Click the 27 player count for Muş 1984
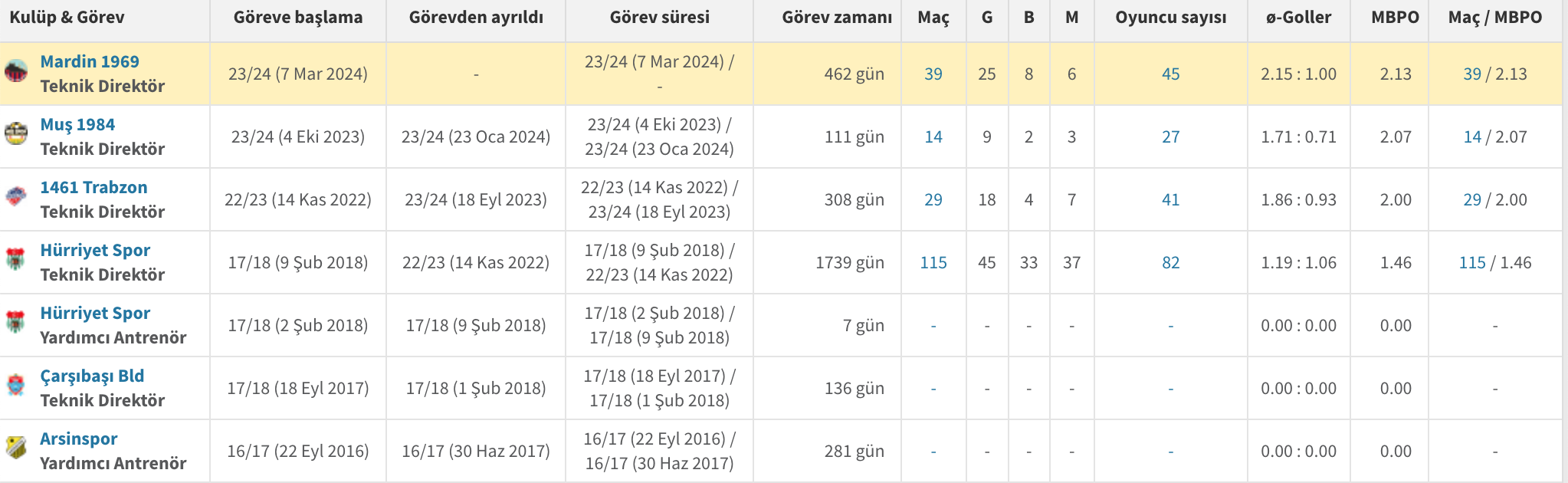1568x483 pixels. 1171,136
